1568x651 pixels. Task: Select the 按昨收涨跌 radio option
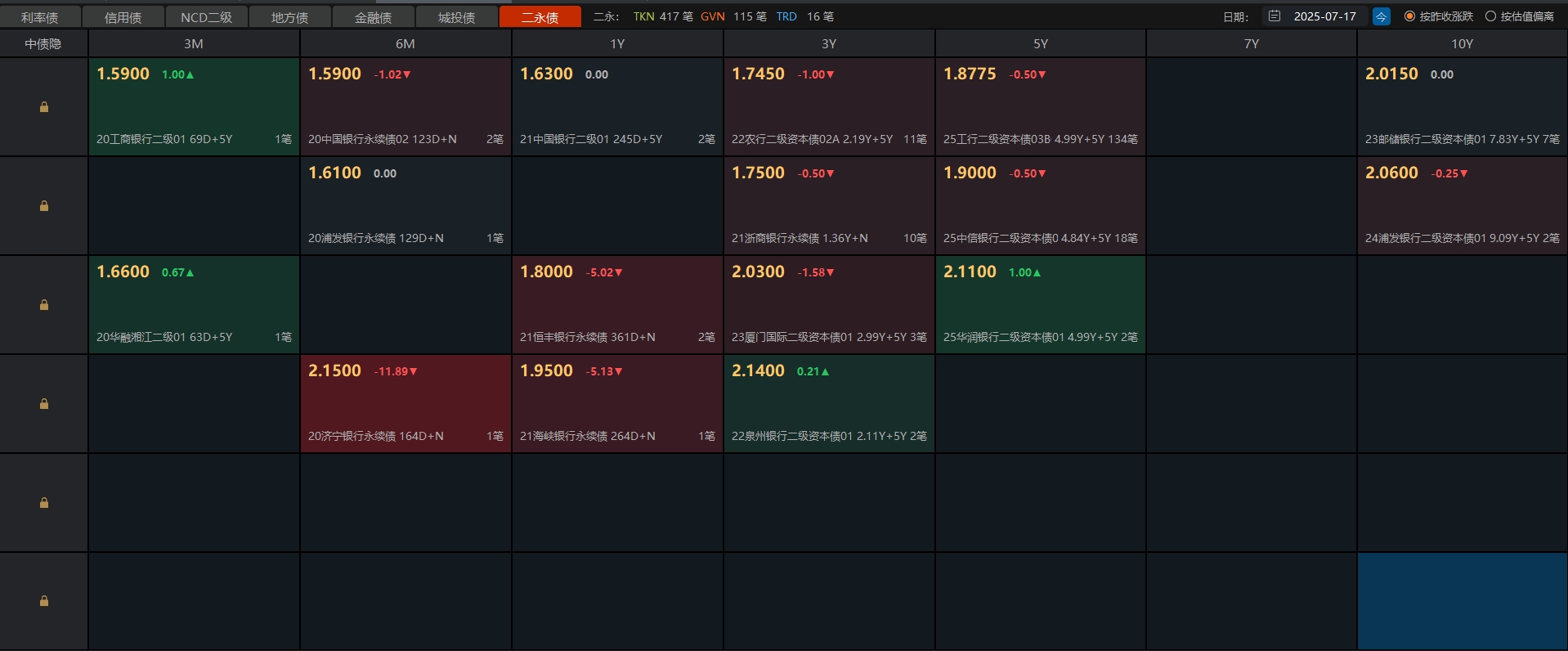(1438, 16)
